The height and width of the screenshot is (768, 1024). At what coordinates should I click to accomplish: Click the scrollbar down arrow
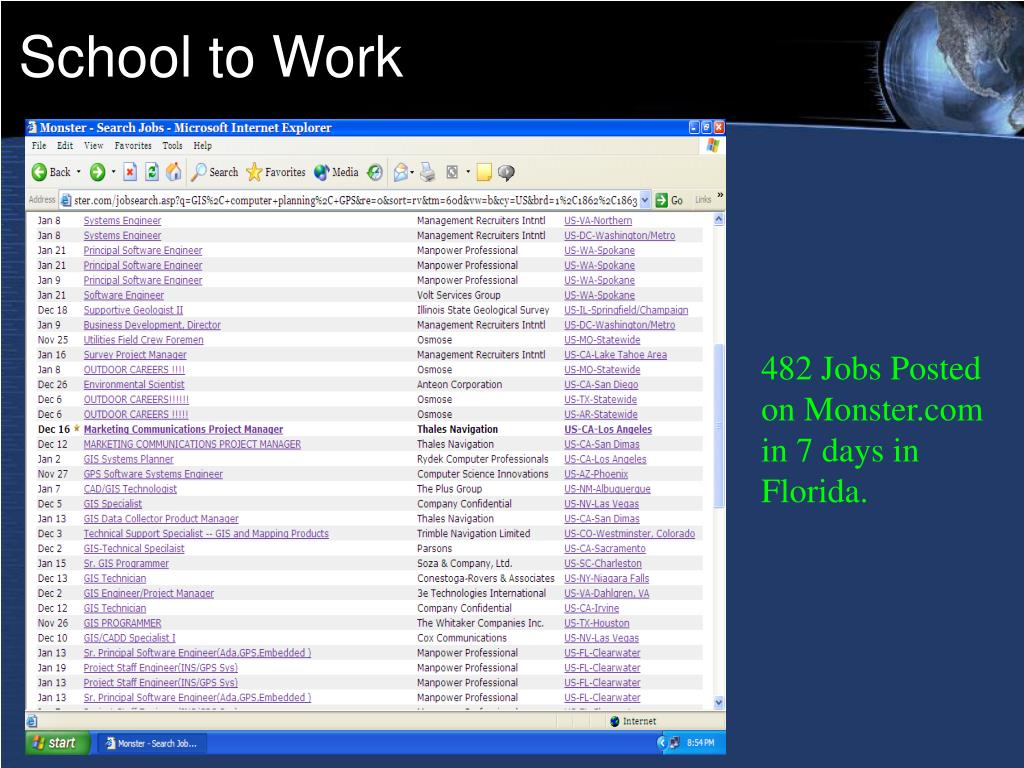coord(719,703)
